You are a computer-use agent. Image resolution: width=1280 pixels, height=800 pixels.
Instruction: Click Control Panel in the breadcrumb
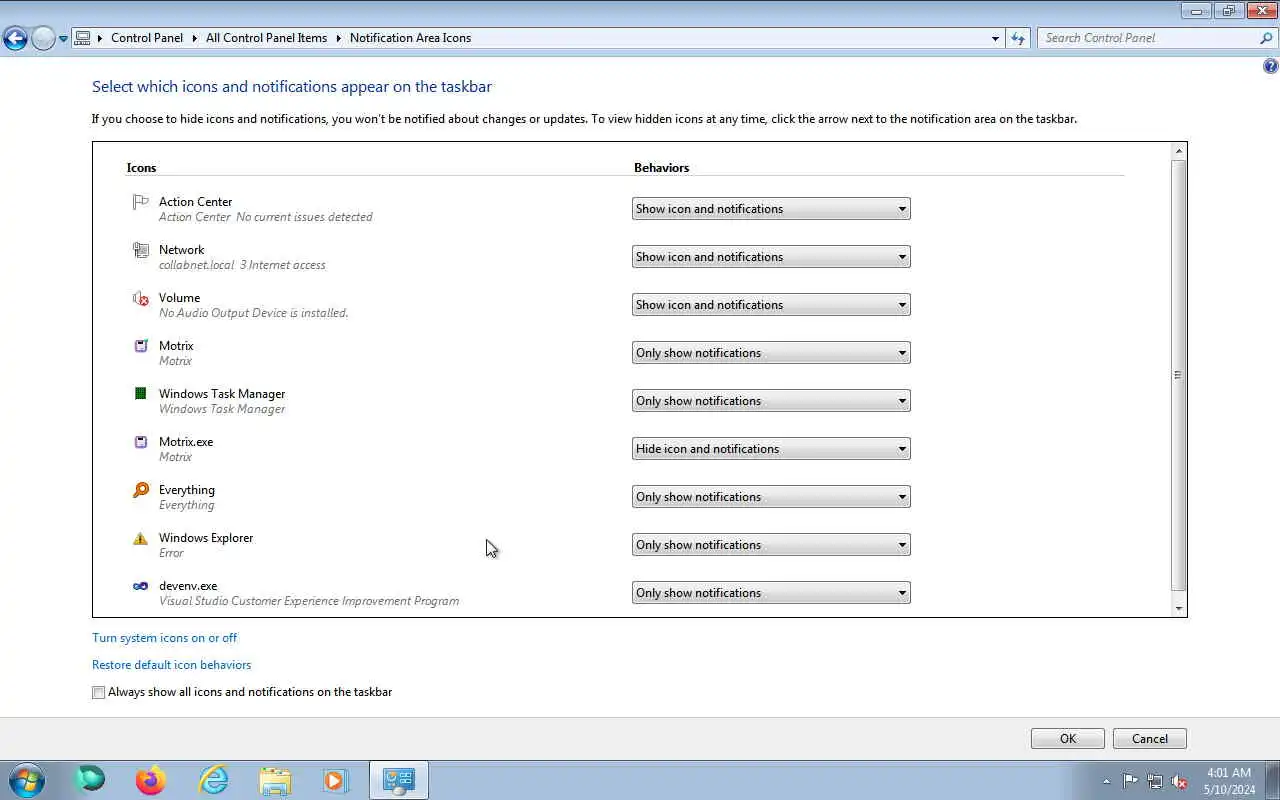[147, 38]
